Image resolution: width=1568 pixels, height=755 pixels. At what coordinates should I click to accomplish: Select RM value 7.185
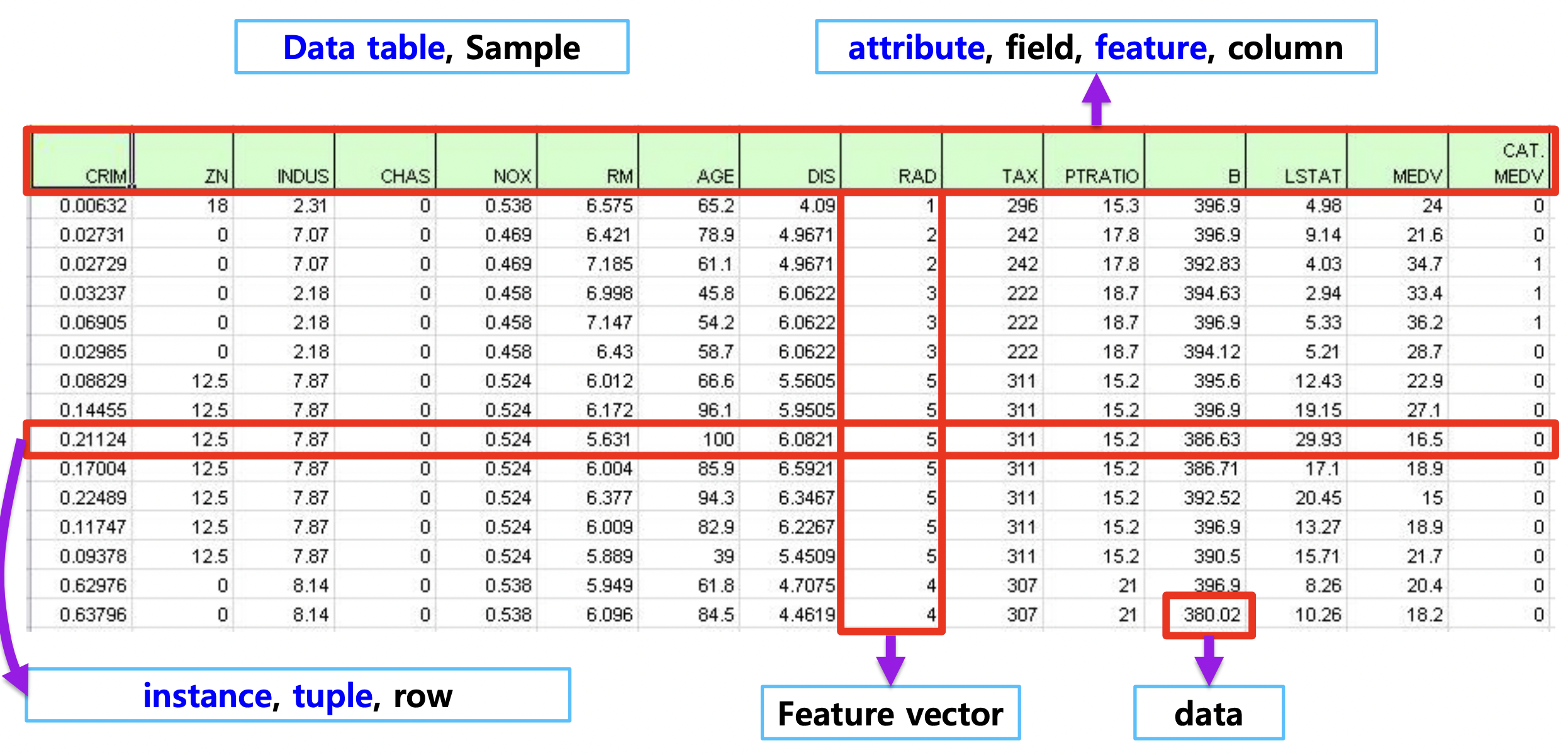(588, 264)
